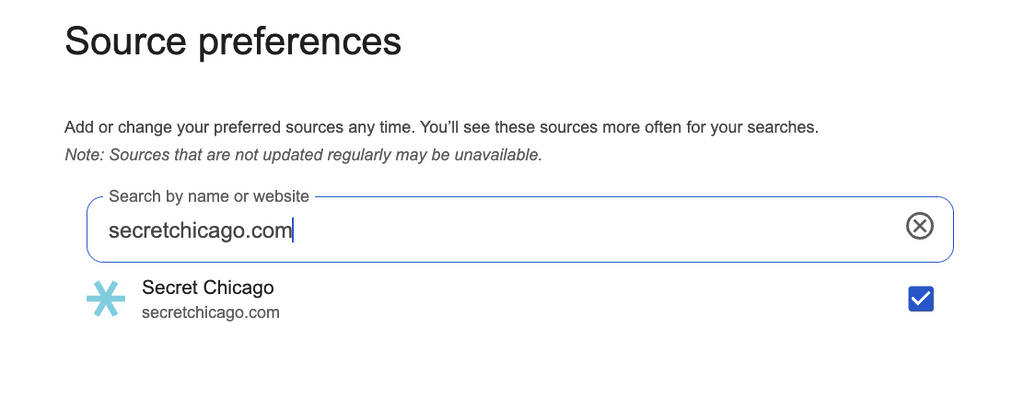This screenshot has height=400, width=1024.
Task: Click the 'Search by name or website' label
Action: (209, 196)
